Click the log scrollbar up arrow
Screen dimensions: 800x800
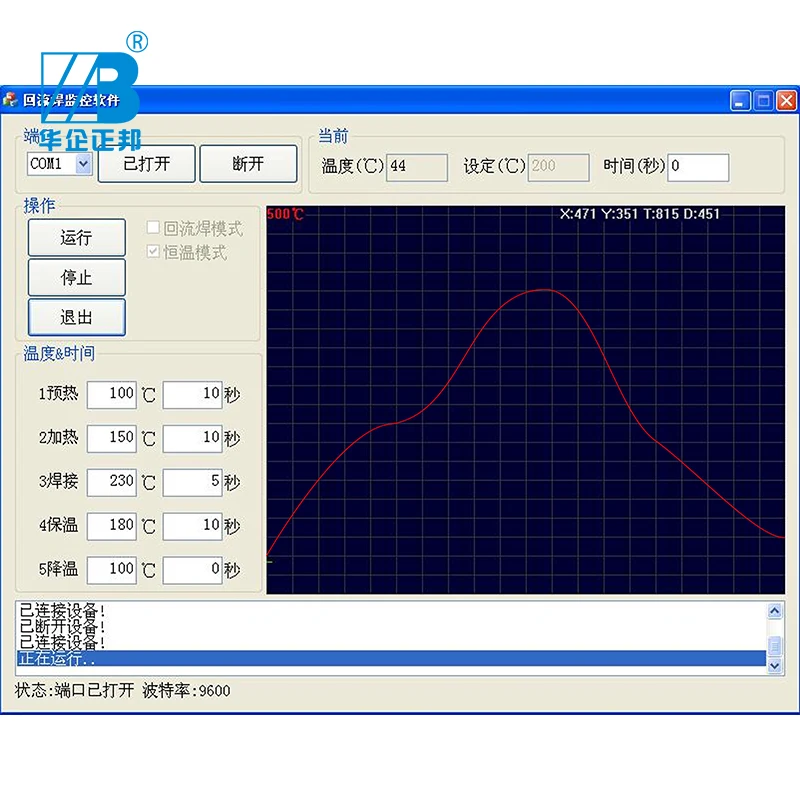[x=774, y=611]
